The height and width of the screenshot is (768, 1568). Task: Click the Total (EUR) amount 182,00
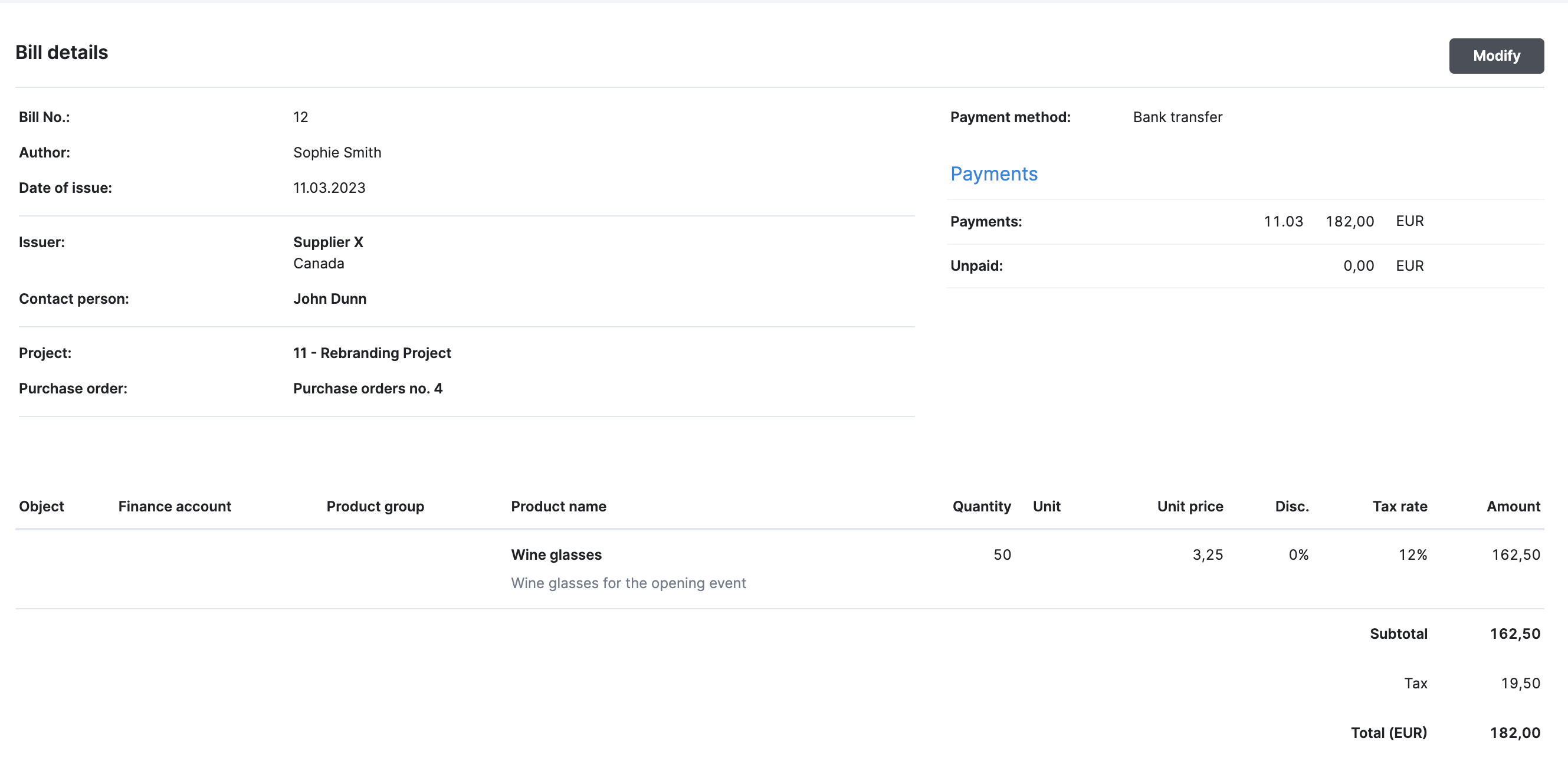(x=1515, y=733)
